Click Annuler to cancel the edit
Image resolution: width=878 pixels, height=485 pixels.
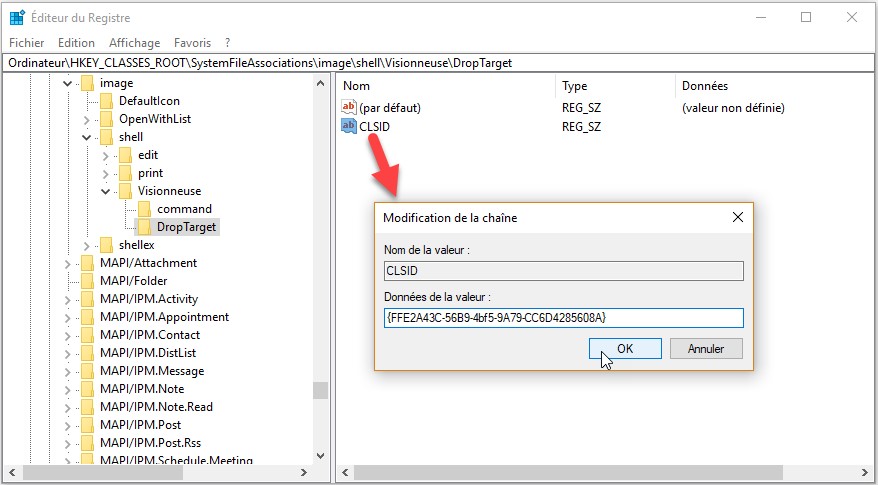point(706,348)
